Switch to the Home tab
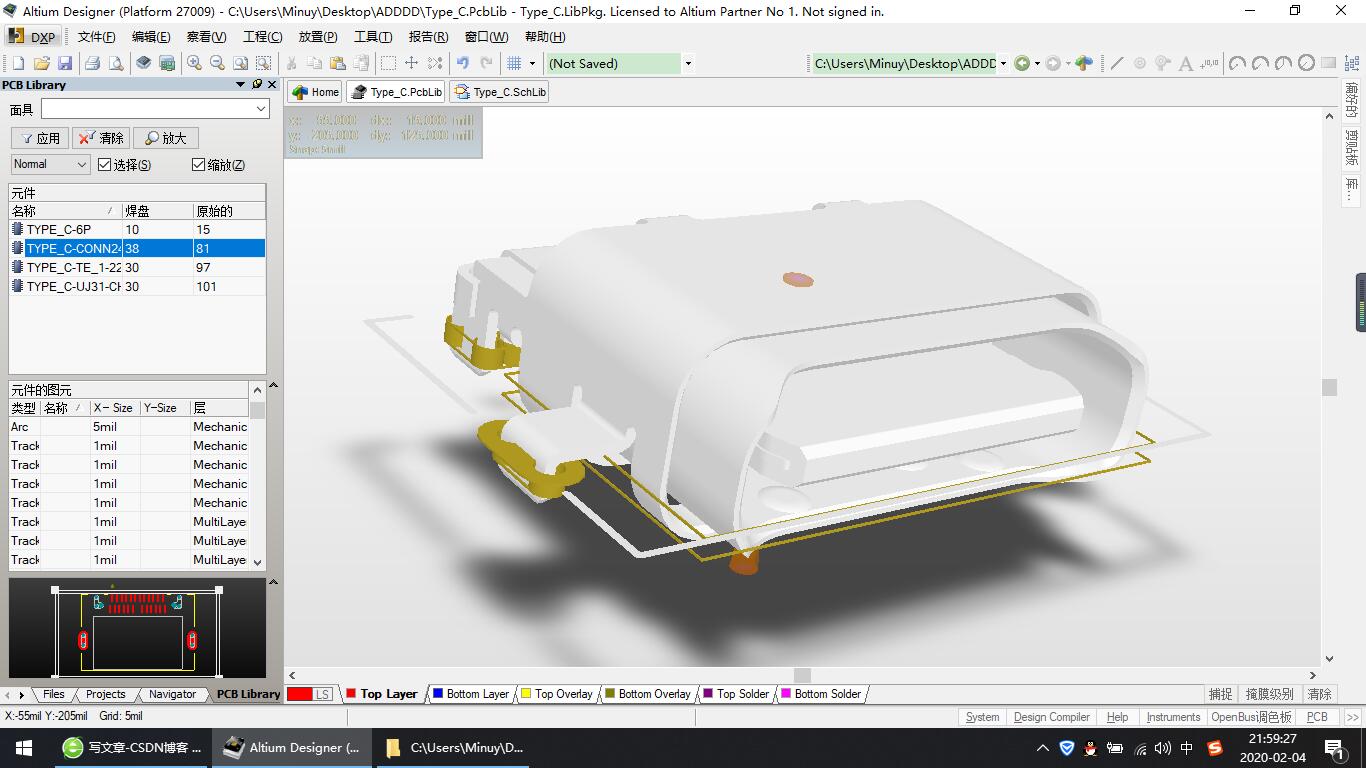The height and width of the screenshot is (768, 1366). [x=315, y=92]
